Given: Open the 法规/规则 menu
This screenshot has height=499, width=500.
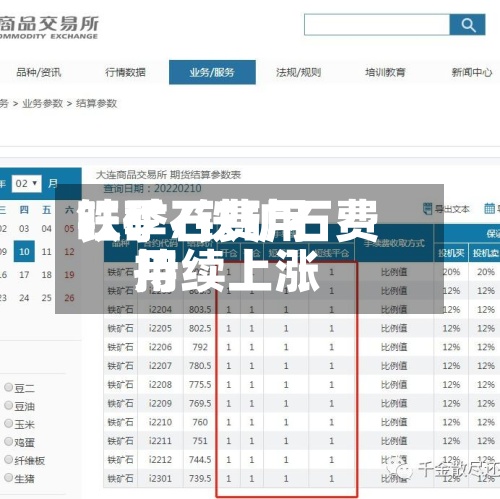Looking at the screenshot, I should (299, 72).
